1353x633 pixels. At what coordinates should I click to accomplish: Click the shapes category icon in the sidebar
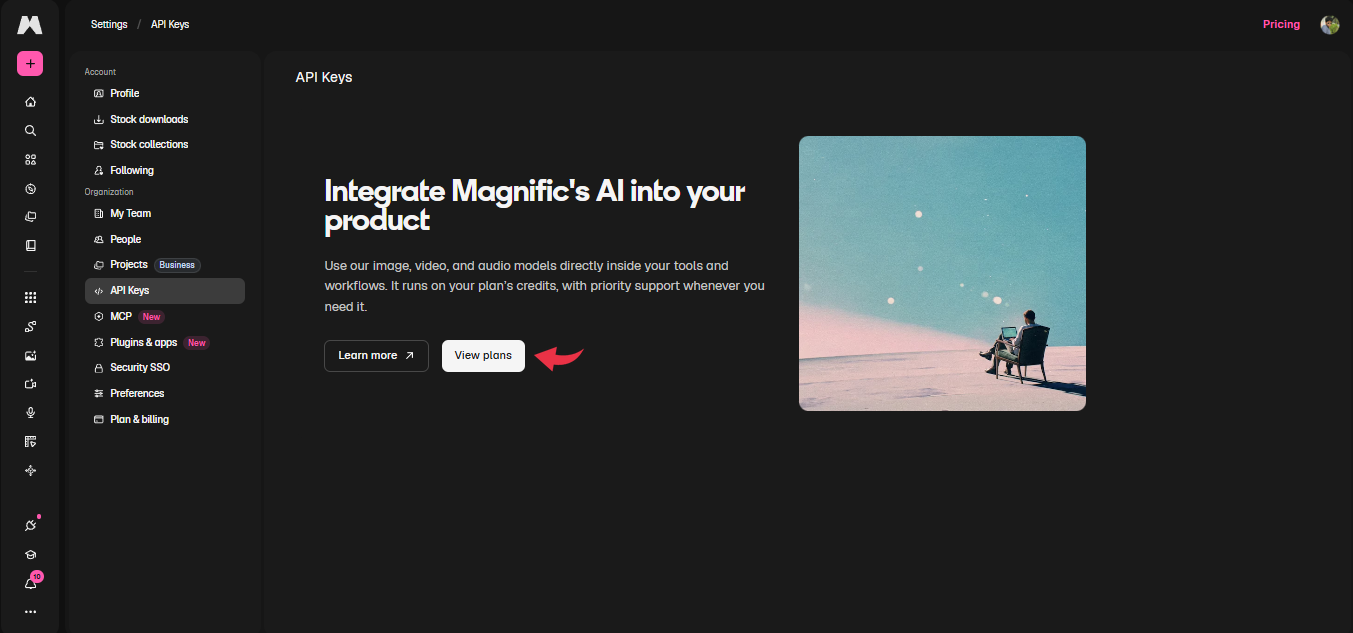[30, 160]
